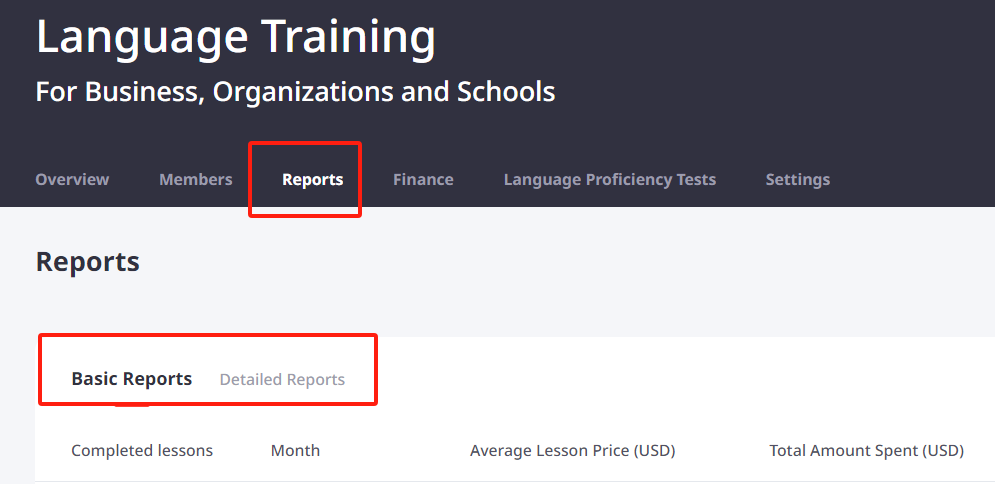Click the Language Training page title
The image size is (995, 484).
coord(236,38)
